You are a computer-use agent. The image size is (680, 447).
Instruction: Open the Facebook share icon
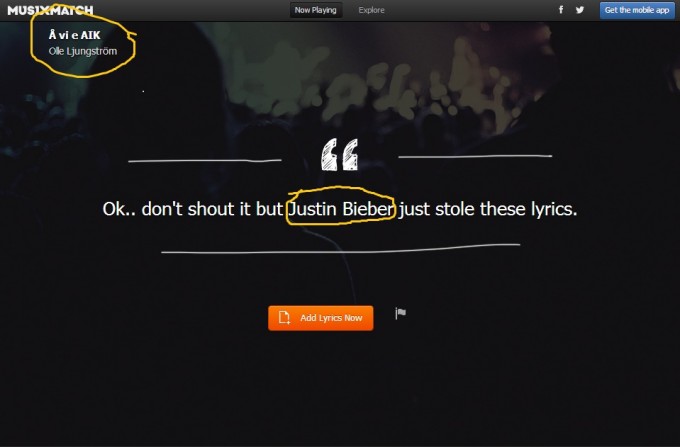(x=561, y=10)
